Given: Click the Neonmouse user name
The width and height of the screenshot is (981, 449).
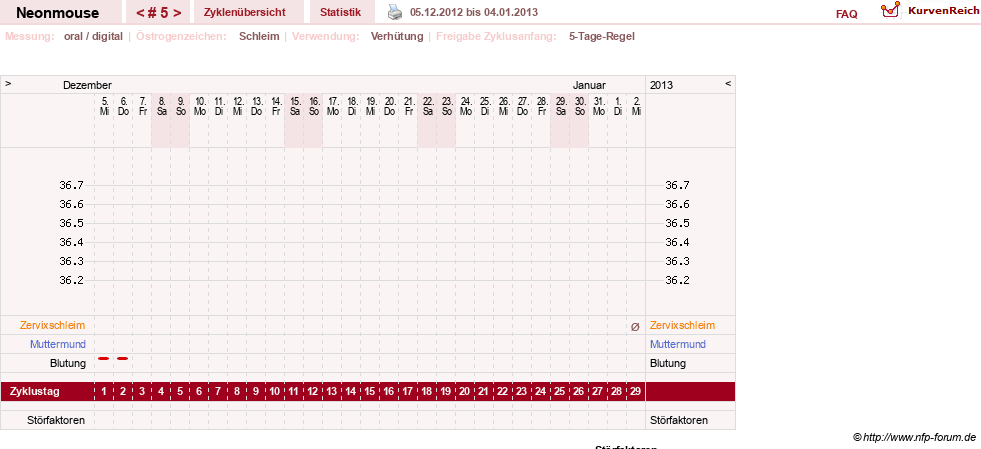Looking at the screenshot, I should point(58,13).
